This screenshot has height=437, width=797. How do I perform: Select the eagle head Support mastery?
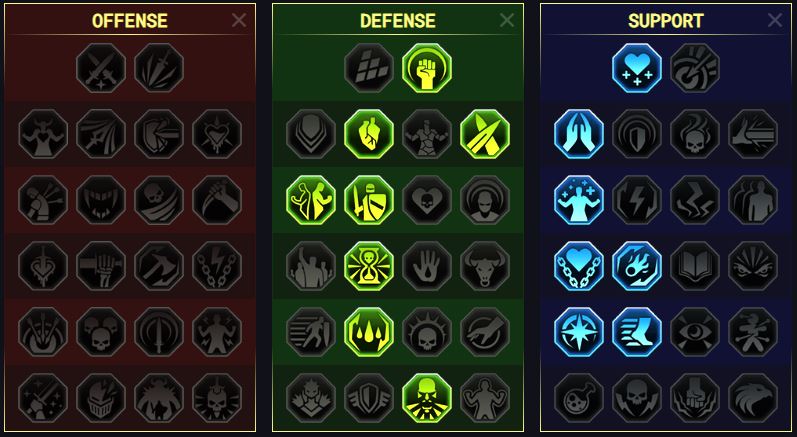[x=753, y=398]
